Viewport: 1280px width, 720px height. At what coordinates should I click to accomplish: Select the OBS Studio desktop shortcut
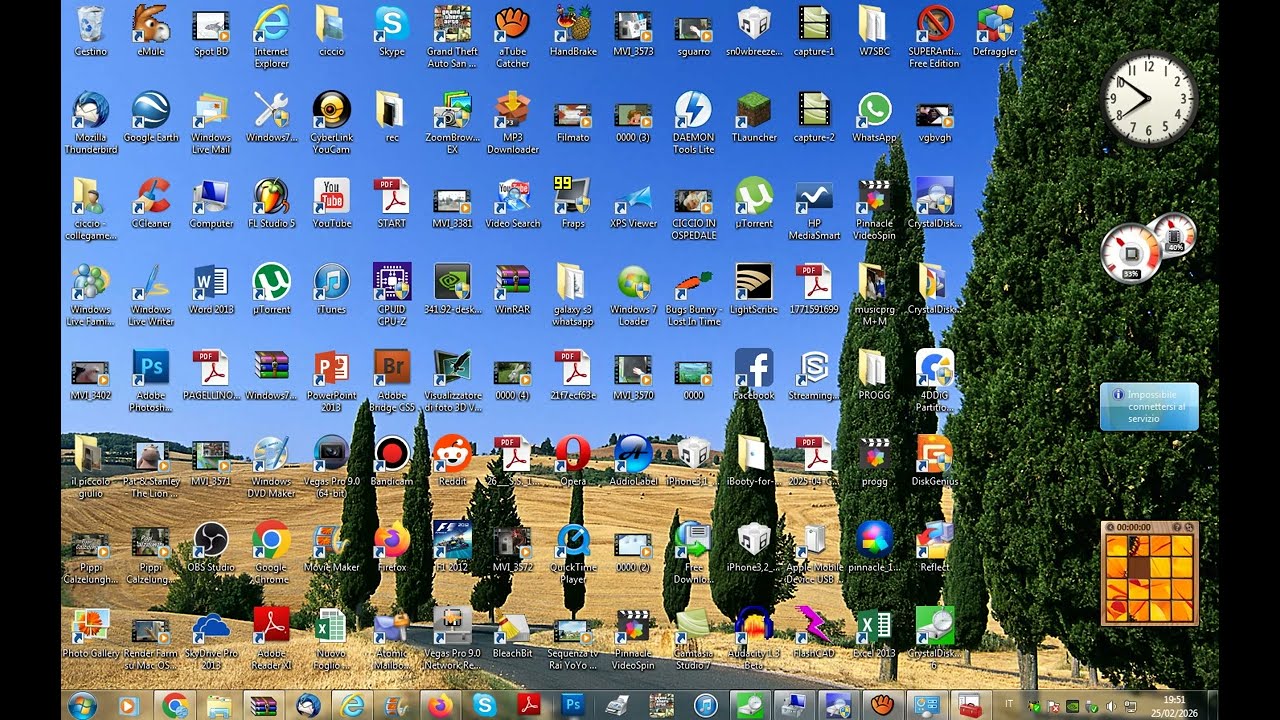(x=211, y=546)
